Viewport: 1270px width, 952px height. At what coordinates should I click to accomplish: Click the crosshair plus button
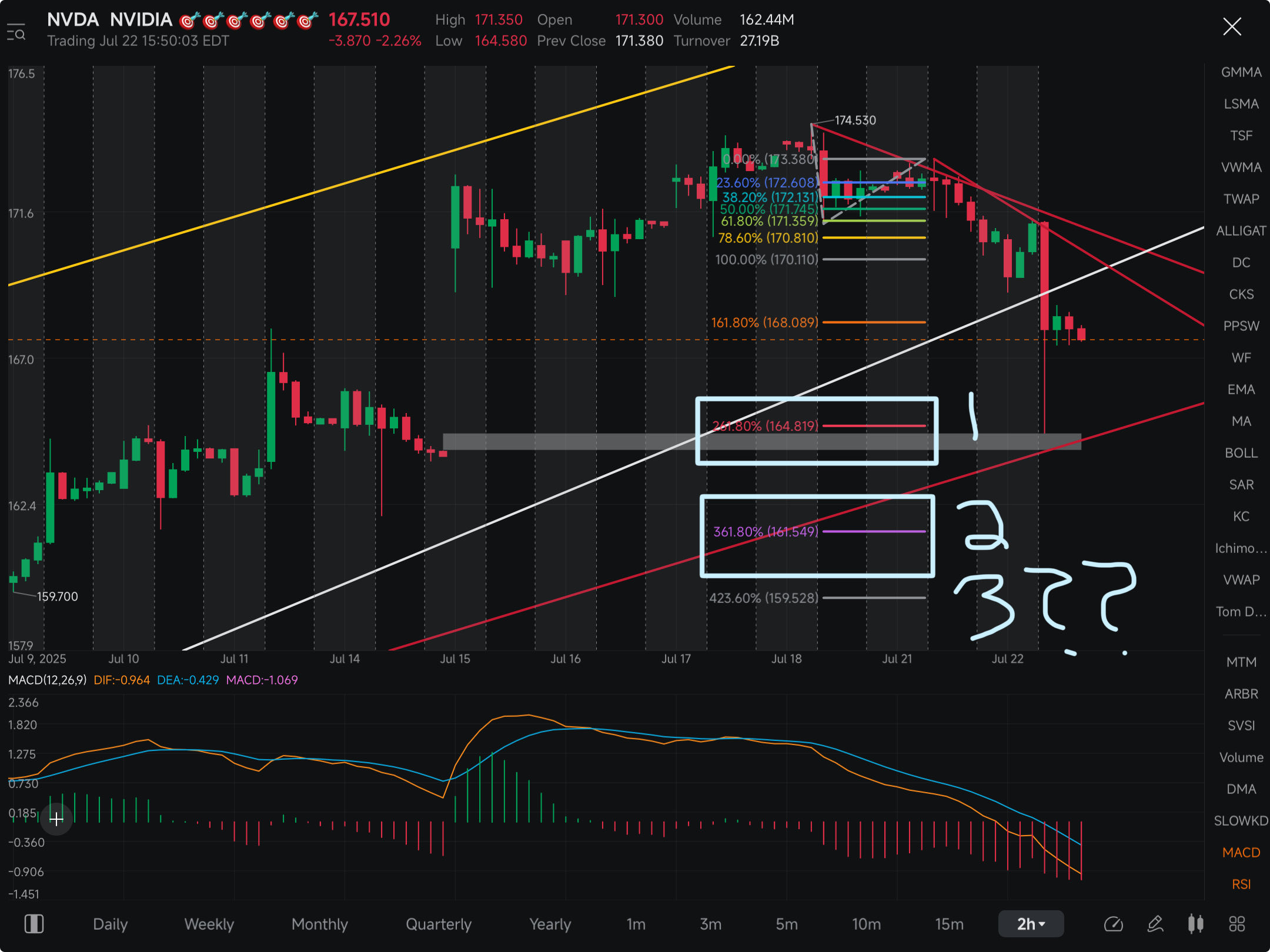point(56,819)
